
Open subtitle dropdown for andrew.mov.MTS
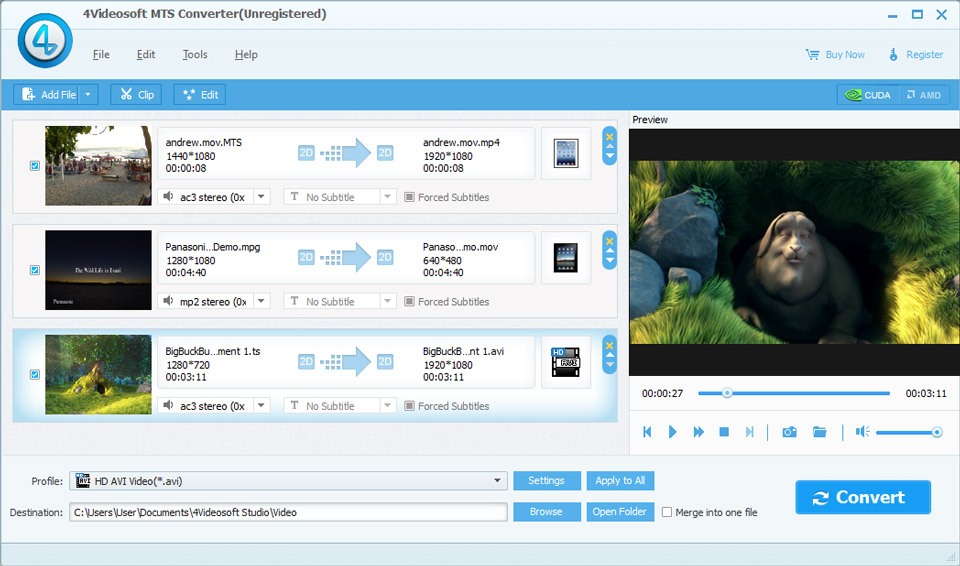[x=388, y=197]
